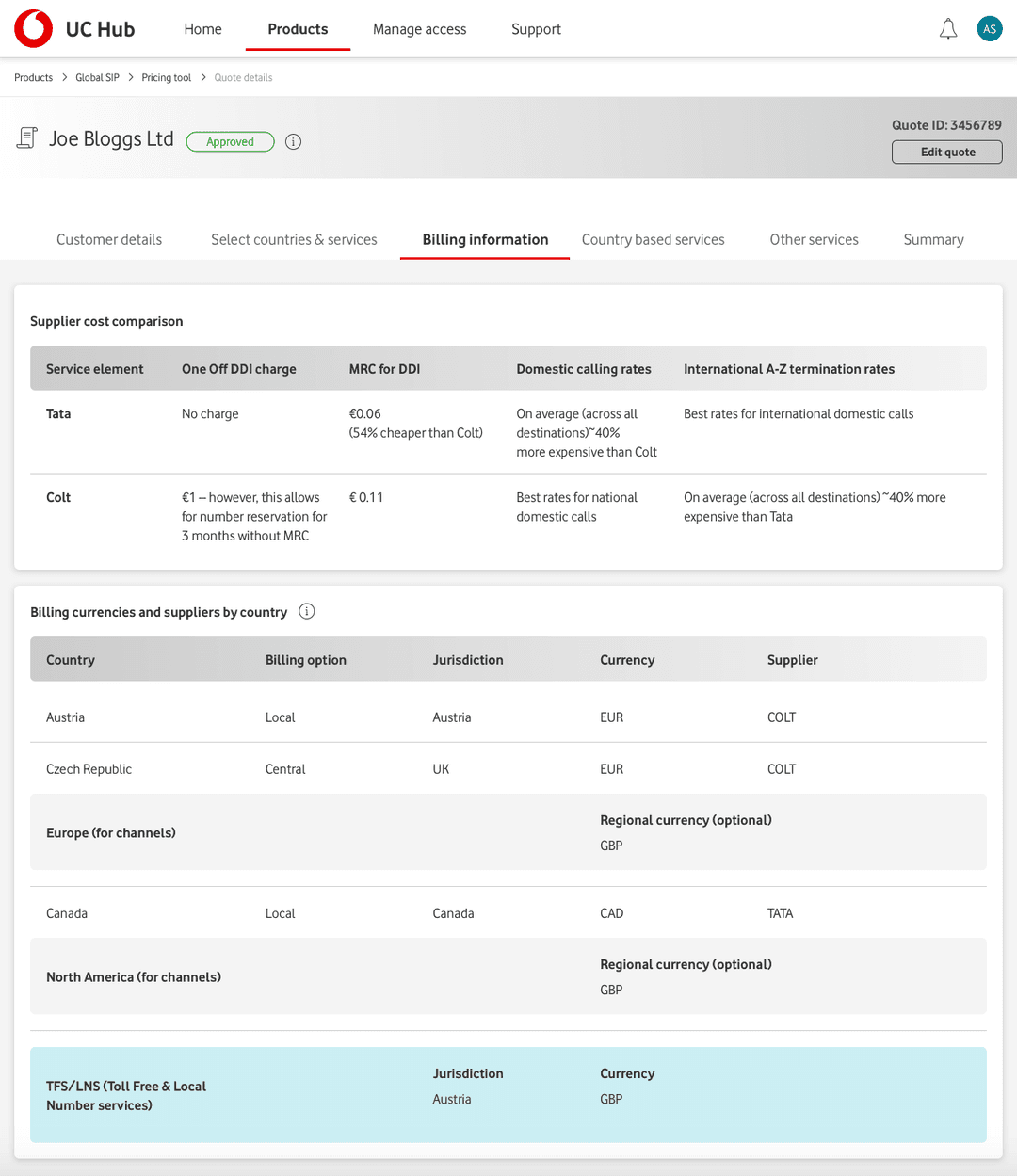Open the AS user avatar menu
The width and height of the screenshot is (1017, 1176).
[990, 29]
